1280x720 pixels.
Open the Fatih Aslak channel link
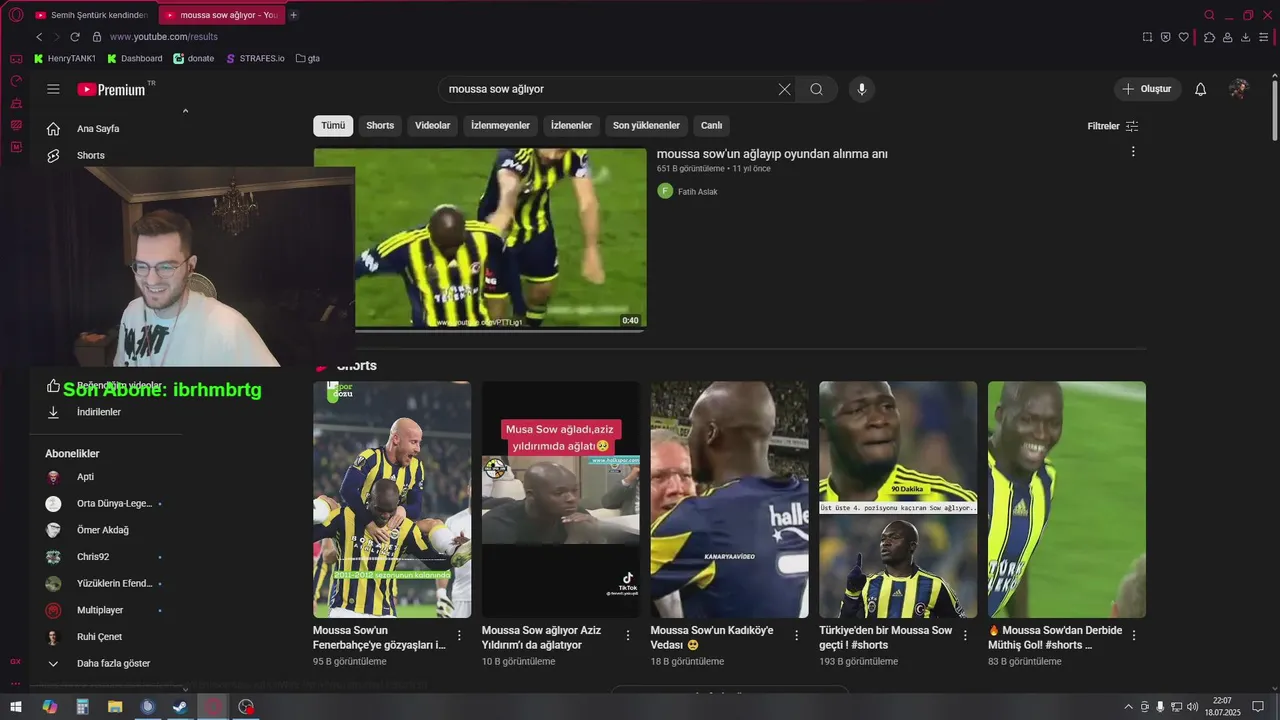[x=697, y=192]
